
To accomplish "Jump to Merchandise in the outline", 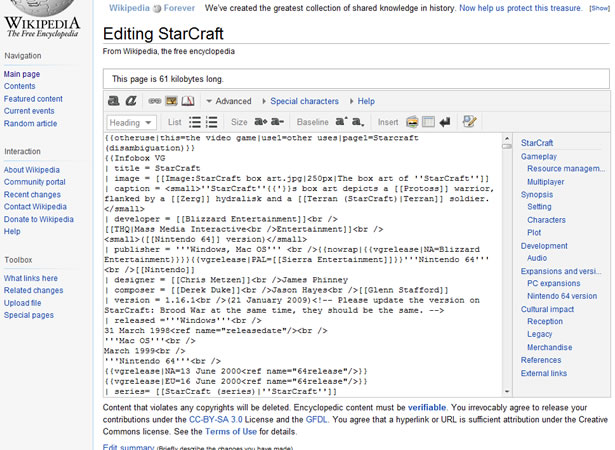I will [x=549, y=348].
